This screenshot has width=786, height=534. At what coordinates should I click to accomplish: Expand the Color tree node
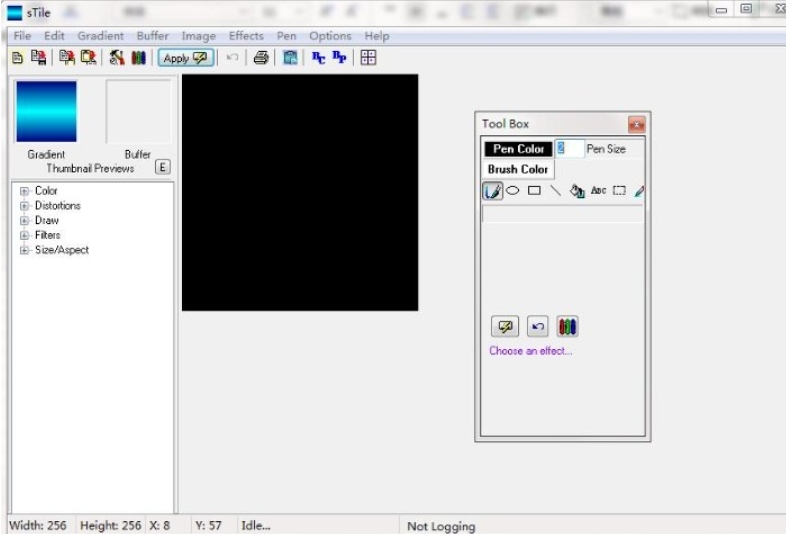[24, 191]
